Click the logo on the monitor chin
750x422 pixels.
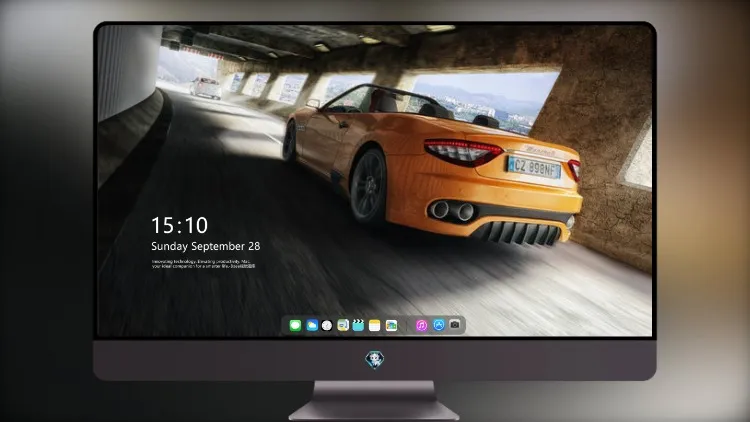tap(375, 359)
